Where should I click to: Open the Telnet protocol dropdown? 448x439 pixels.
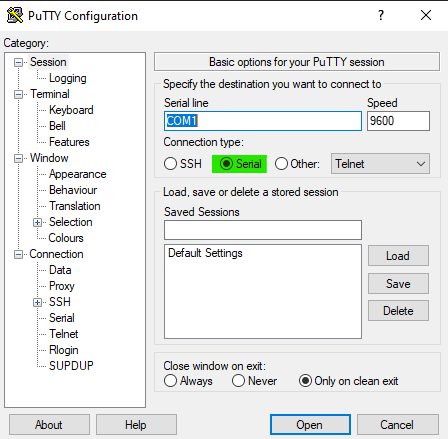(x=380, y=164)
